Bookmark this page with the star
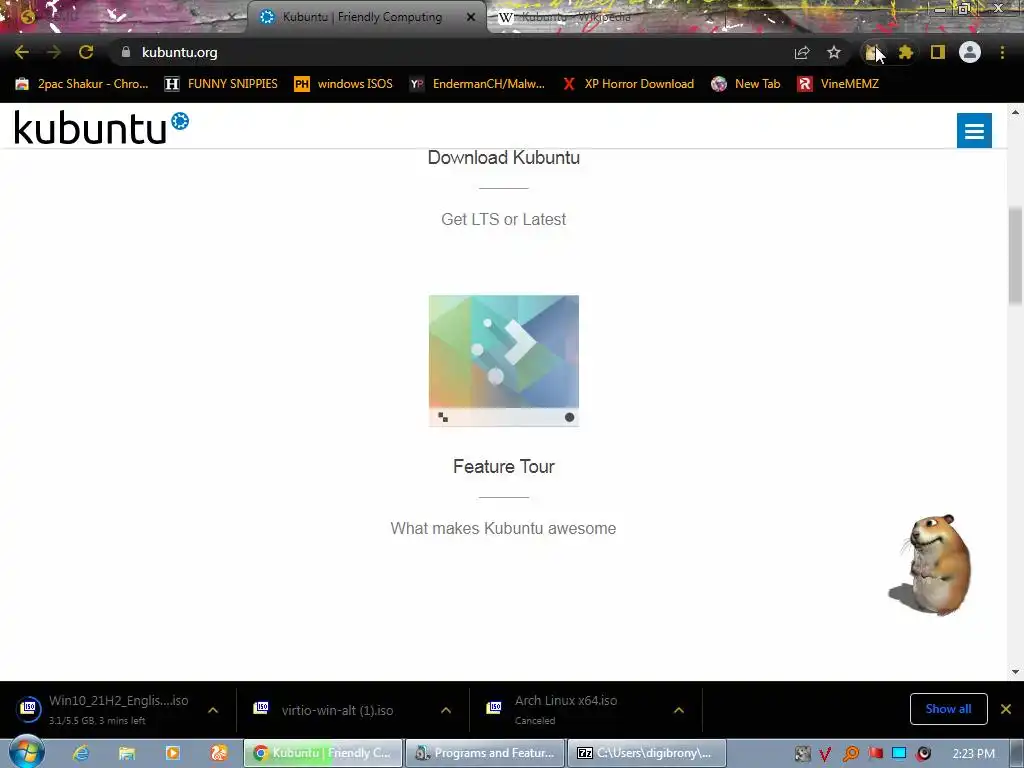 pos(834,52)
